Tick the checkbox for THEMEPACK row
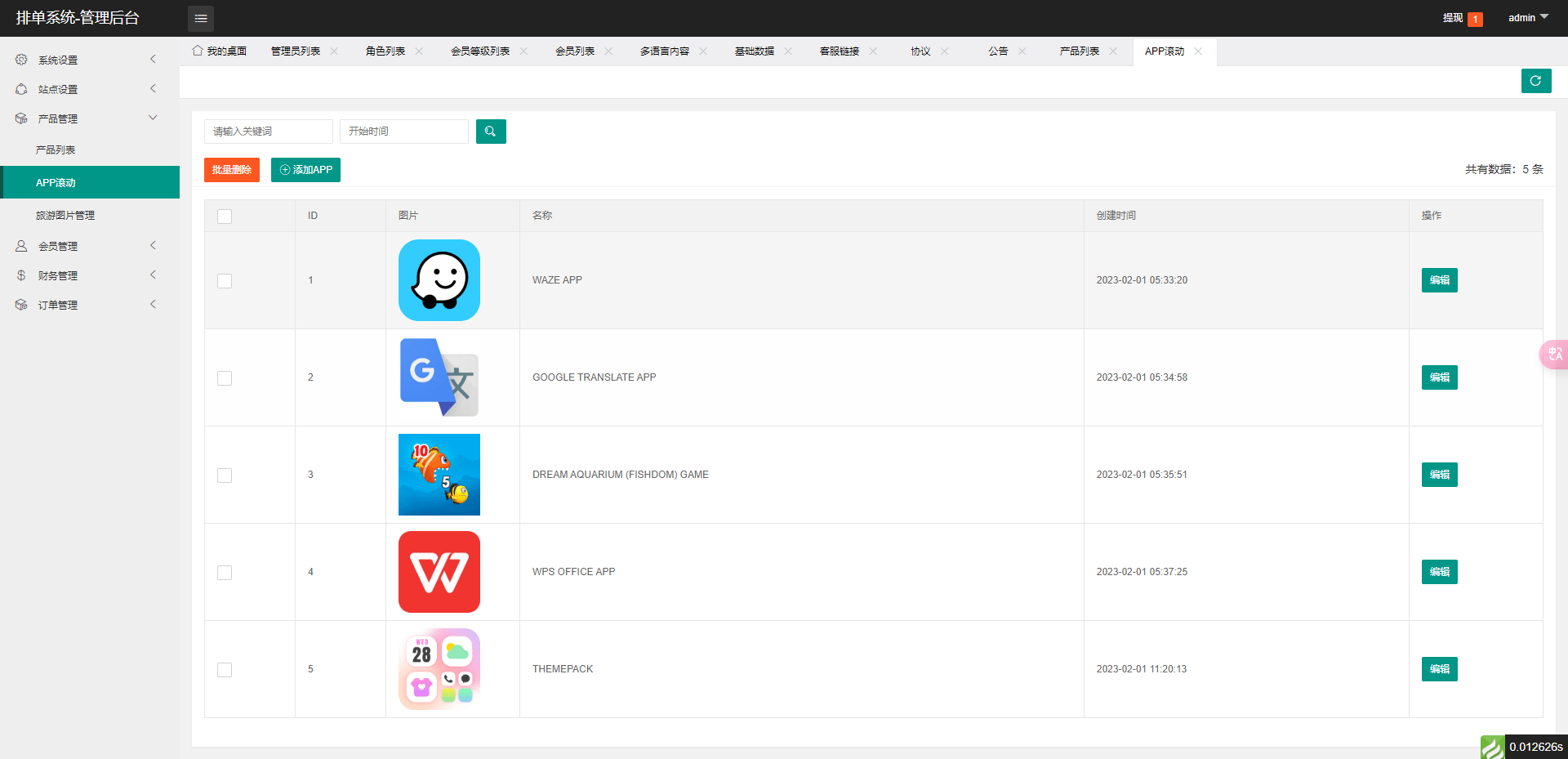Screen dimensions: 1568x759 click(x=225, y=670)
